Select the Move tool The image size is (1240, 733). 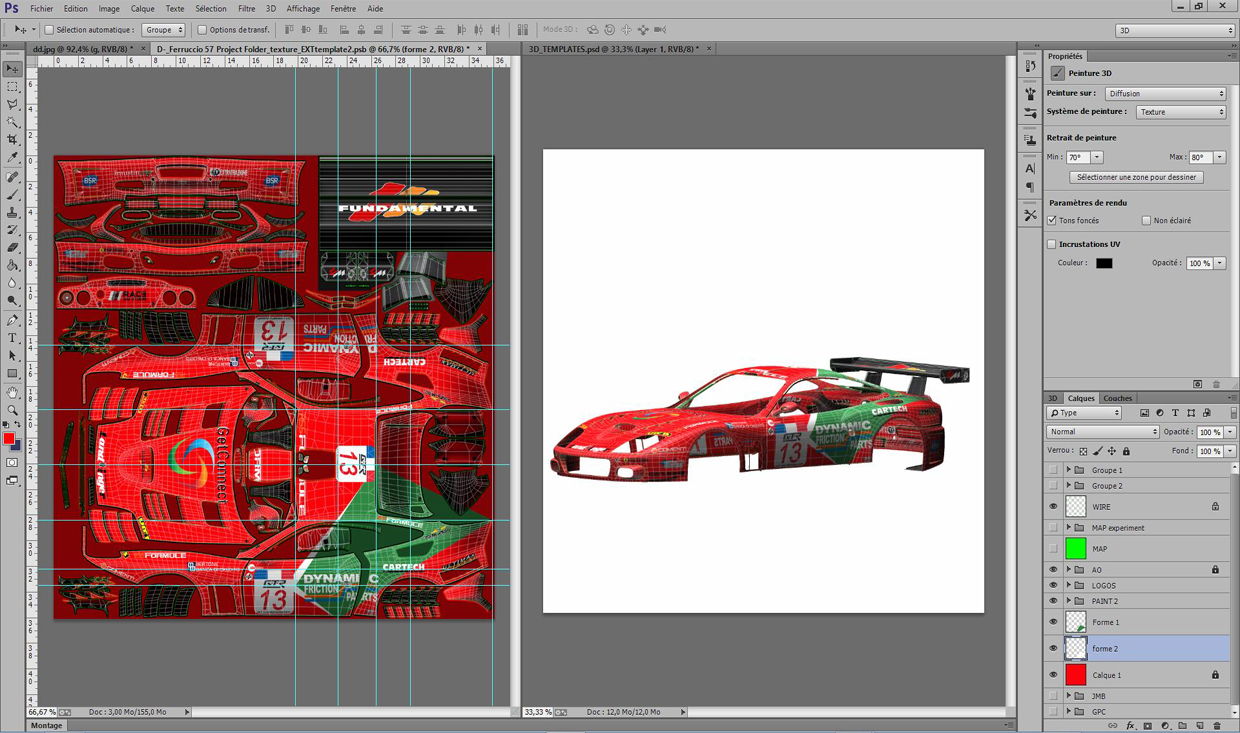click(x=12, y=69)
